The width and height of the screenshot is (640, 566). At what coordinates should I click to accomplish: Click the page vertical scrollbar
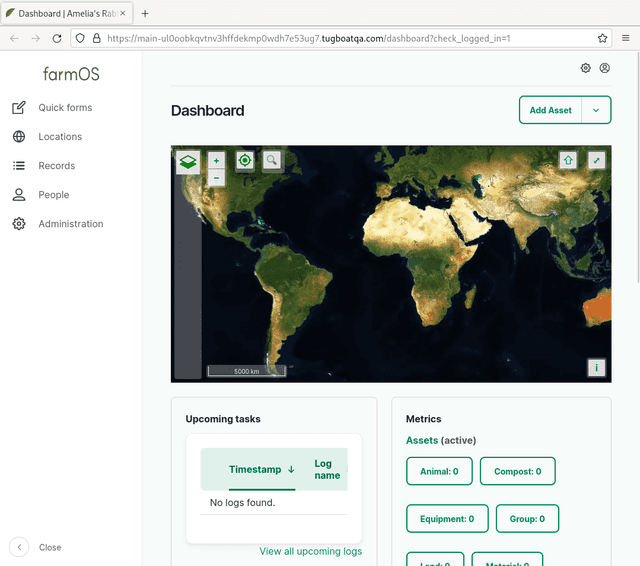(638, 166)
